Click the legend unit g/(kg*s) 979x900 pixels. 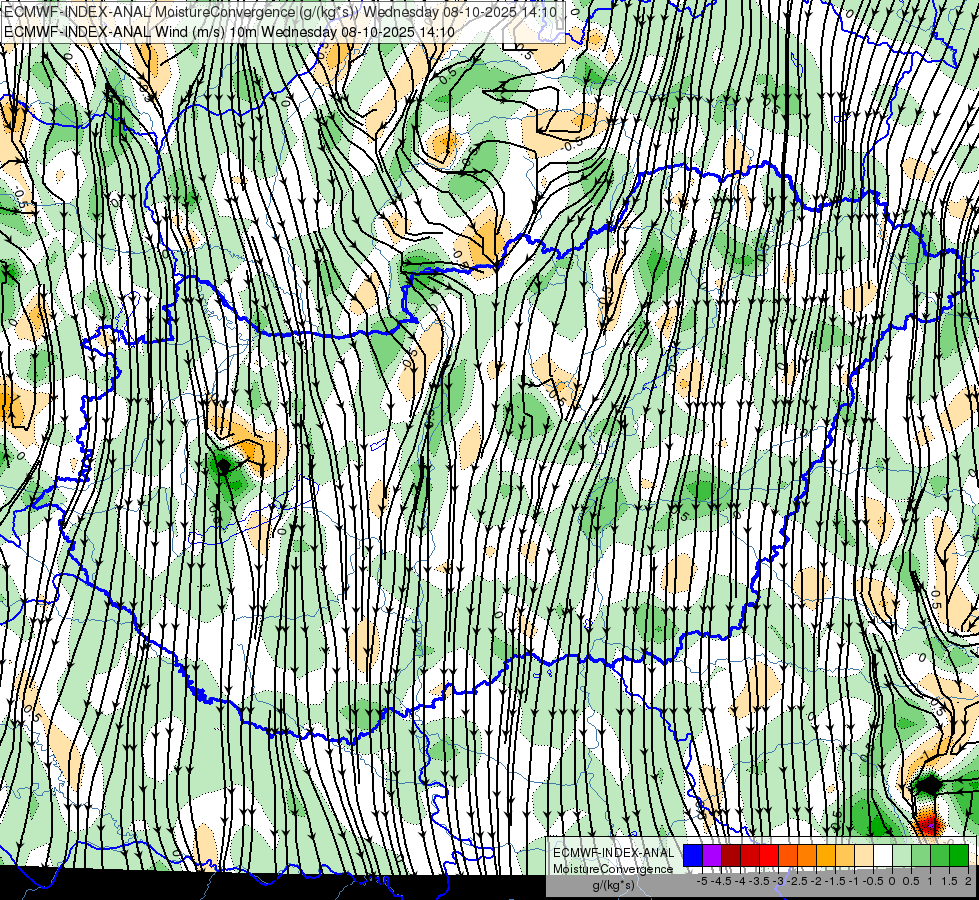[613, 886]
